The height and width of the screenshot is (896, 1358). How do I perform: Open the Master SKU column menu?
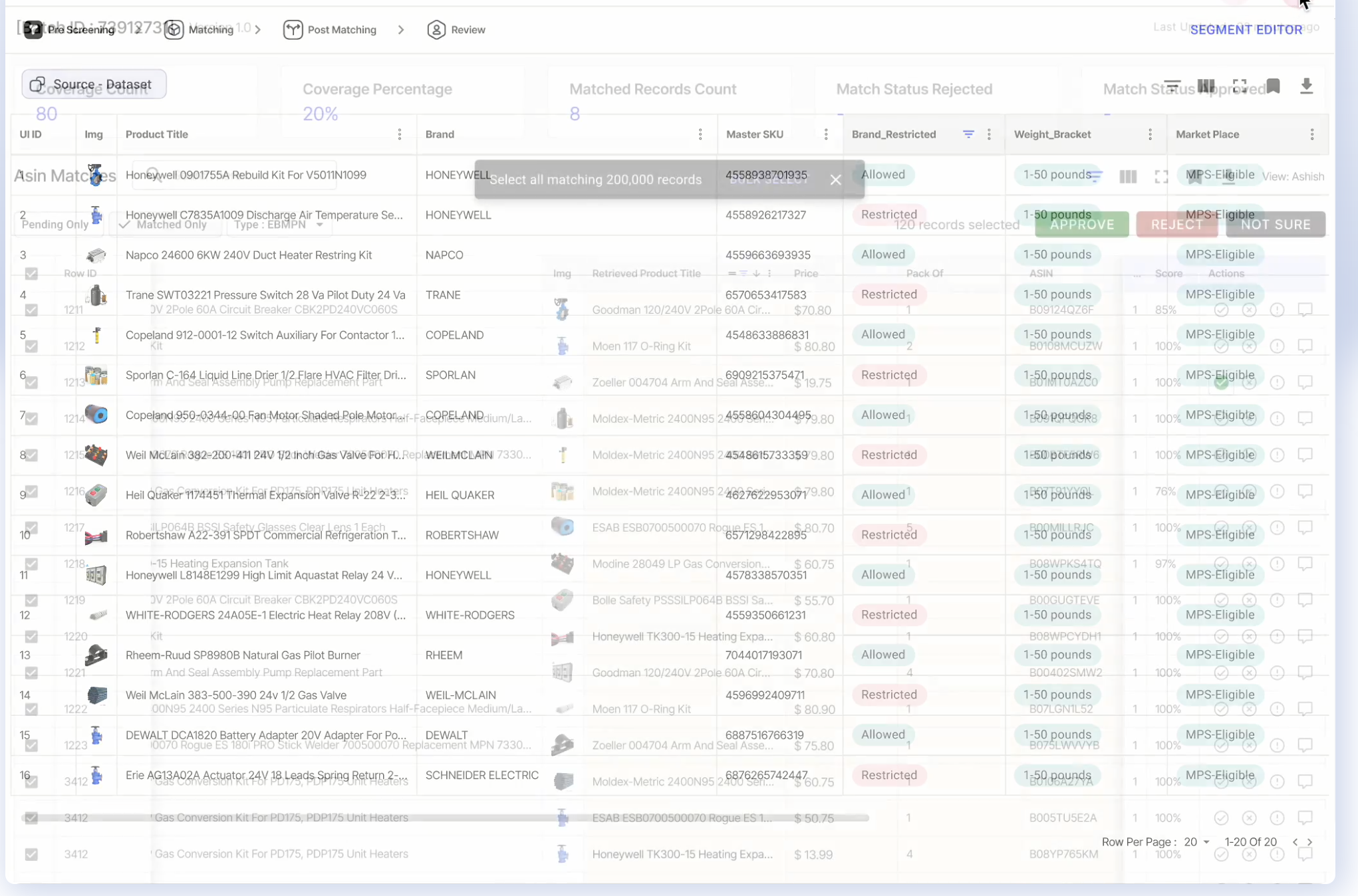point(826,134)
